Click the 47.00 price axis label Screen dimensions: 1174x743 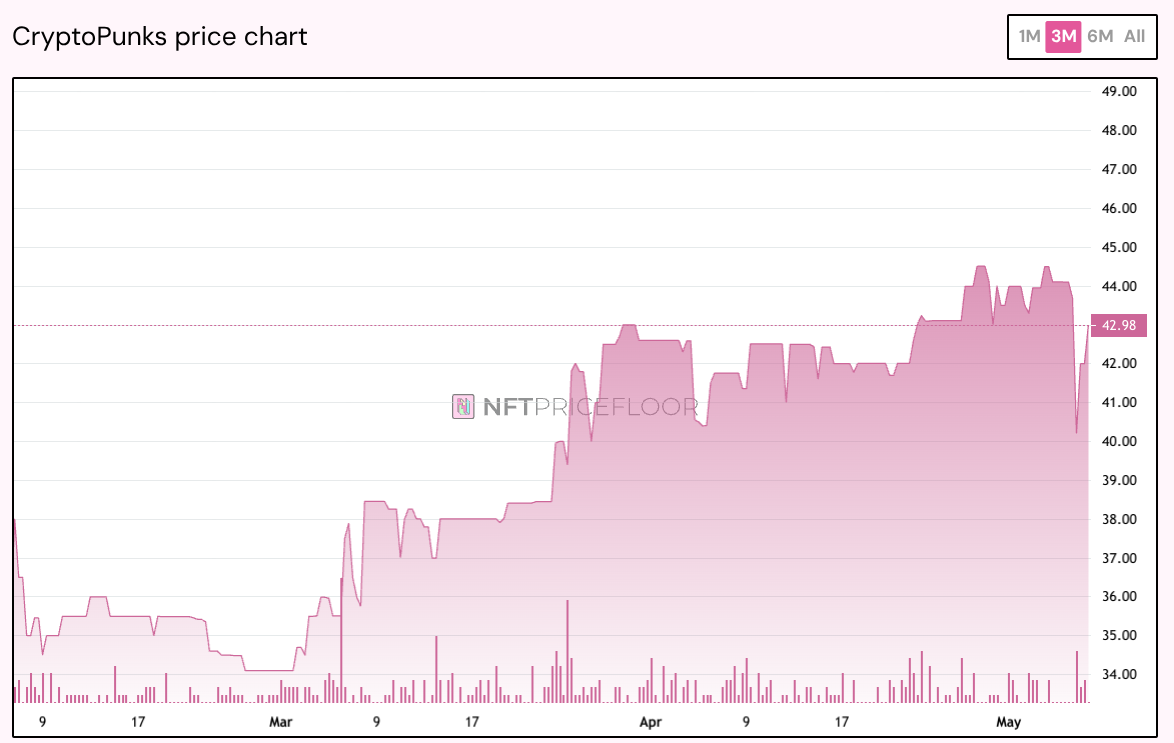[x=1119, y=169]
